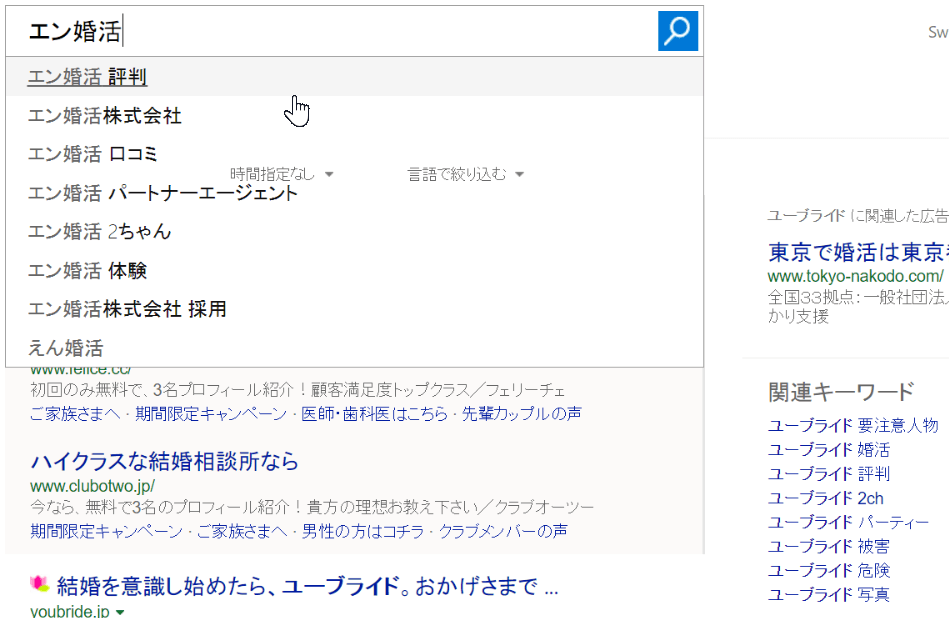Image resolution: width=949 pixels, height=618 pixels.
Task: Choose the エン婚活 体験 suggestion
Action: tap(88, 271)
